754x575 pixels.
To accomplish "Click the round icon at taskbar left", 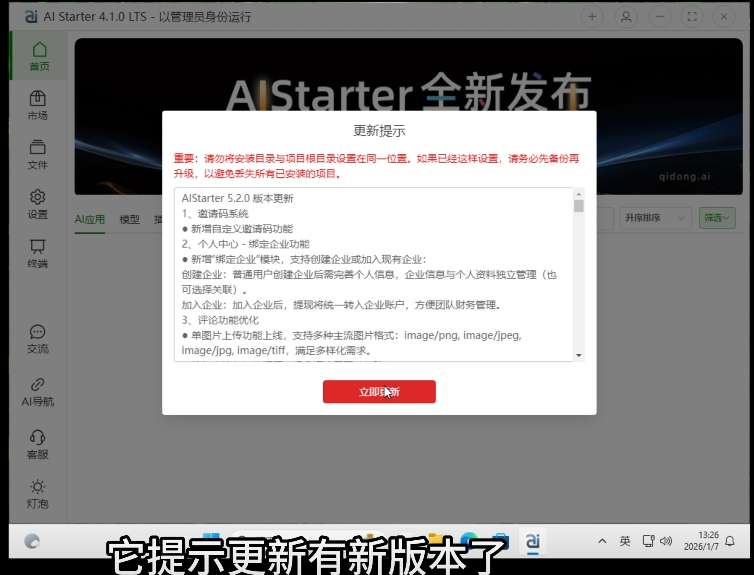I will pyautogui.click(x=32, y=541).
